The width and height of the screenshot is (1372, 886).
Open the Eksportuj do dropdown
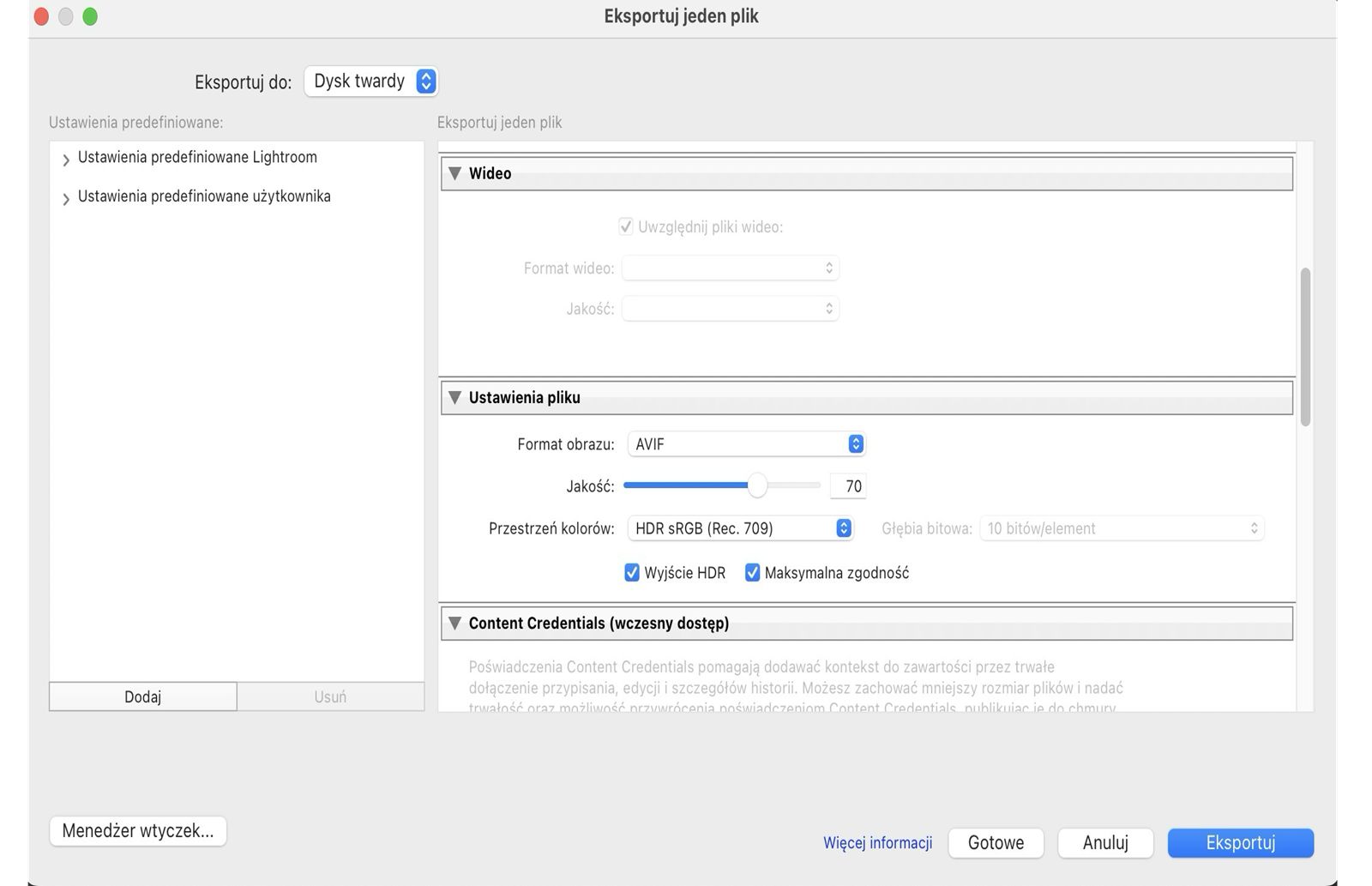[371, 81]
